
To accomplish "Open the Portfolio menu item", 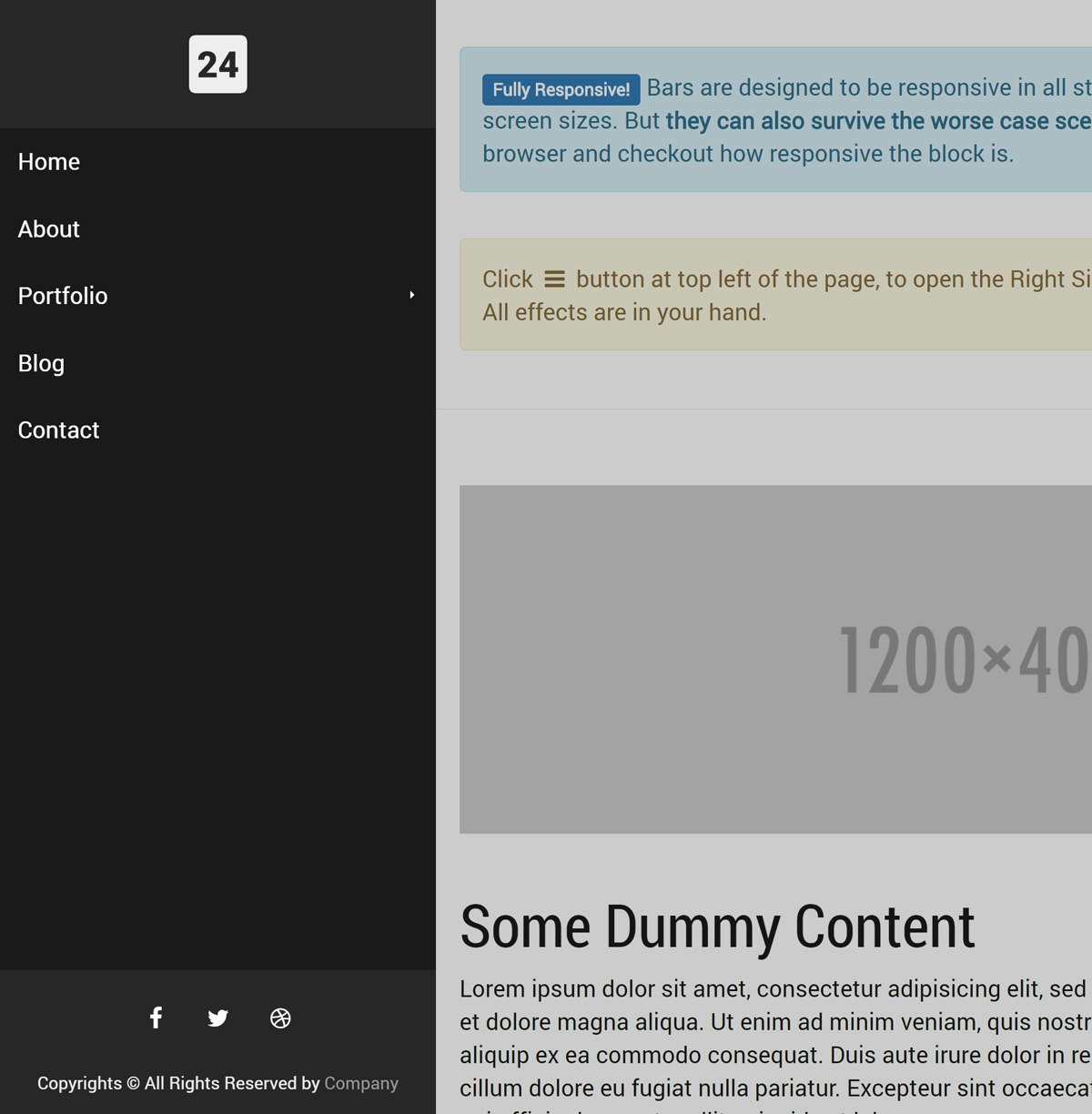I will (63, 296).
